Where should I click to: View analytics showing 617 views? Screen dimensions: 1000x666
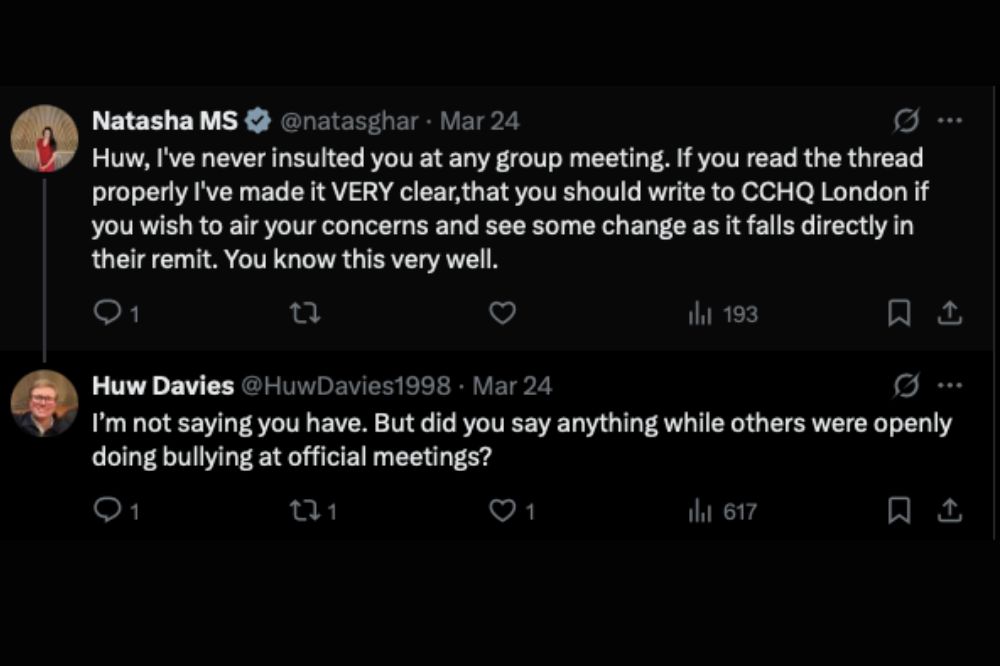(x=723, y=511)
